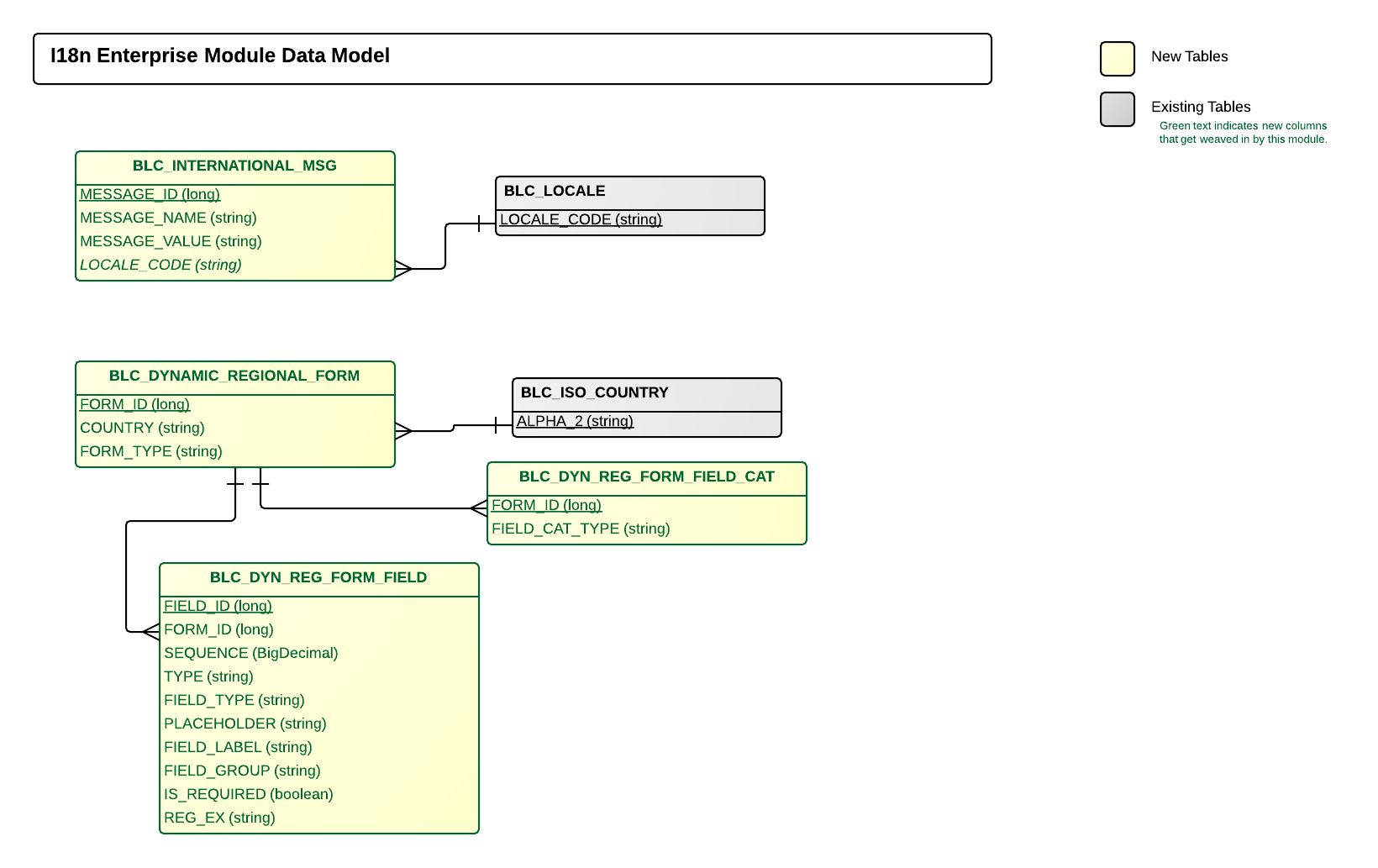The width and height of the screenshot is (1378, 868).
Task: Select the BLC_DYNAMIC_REGIONAL_FORM table header
Action: 234,376
